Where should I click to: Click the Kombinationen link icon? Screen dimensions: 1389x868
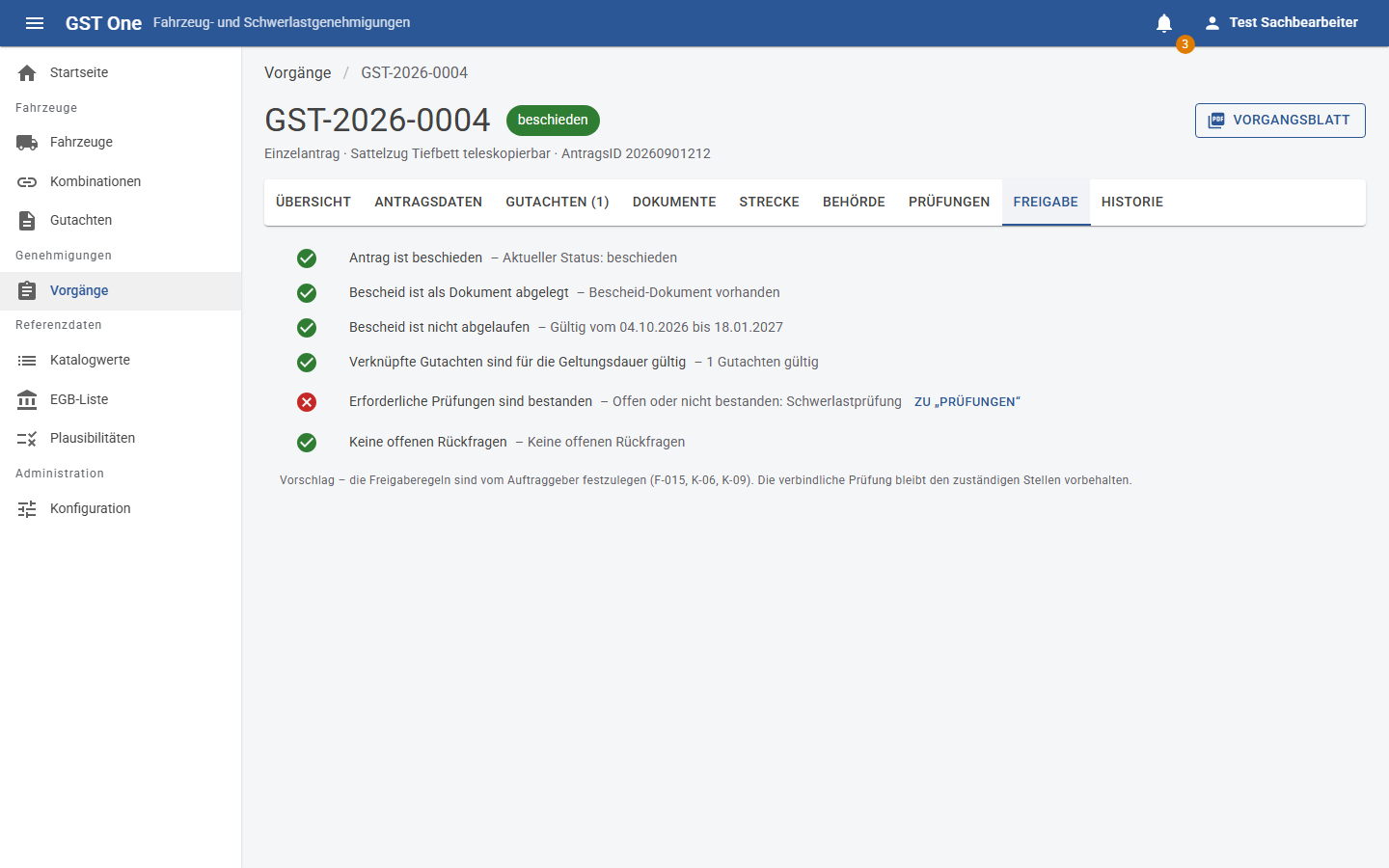click(x=27, y=182)
